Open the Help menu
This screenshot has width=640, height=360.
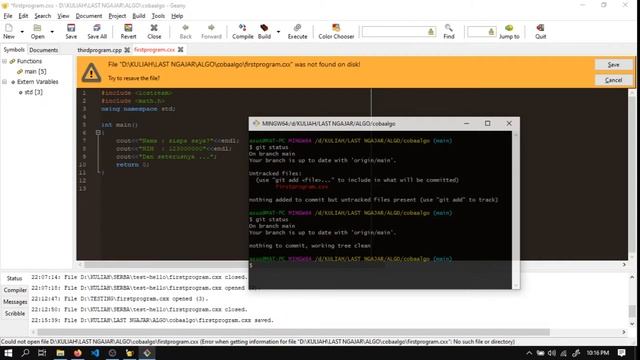pos(177,16)
